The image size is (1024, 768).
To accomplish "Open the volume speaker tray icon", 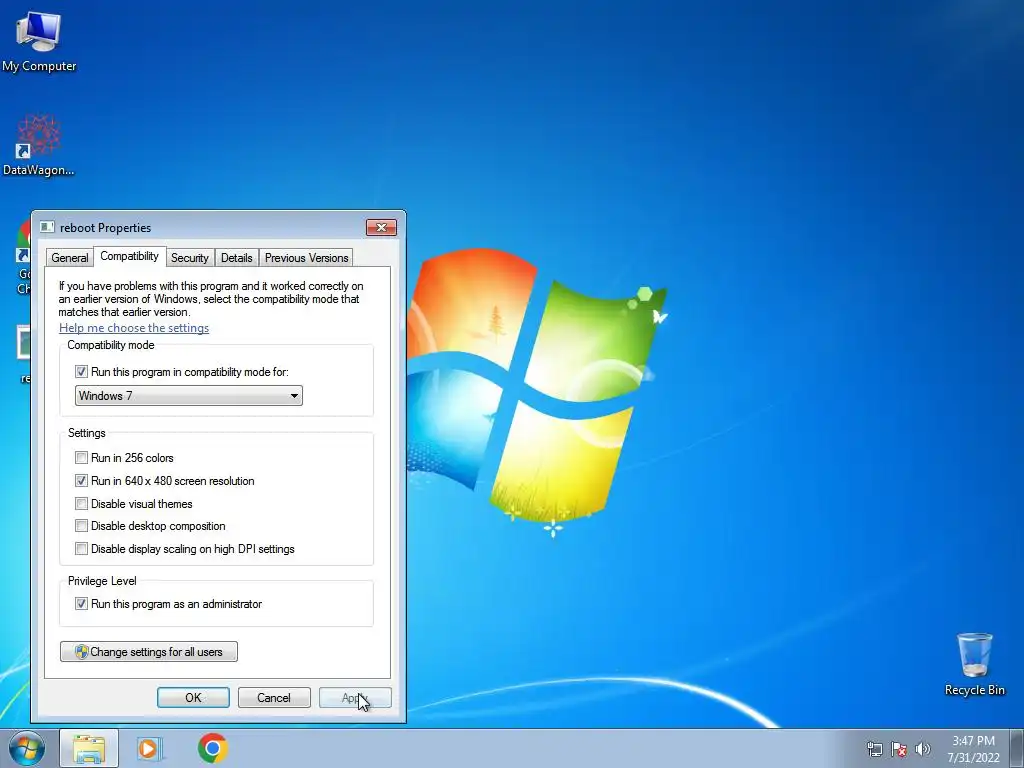I will pyautogui.click(x=923, y=749).
